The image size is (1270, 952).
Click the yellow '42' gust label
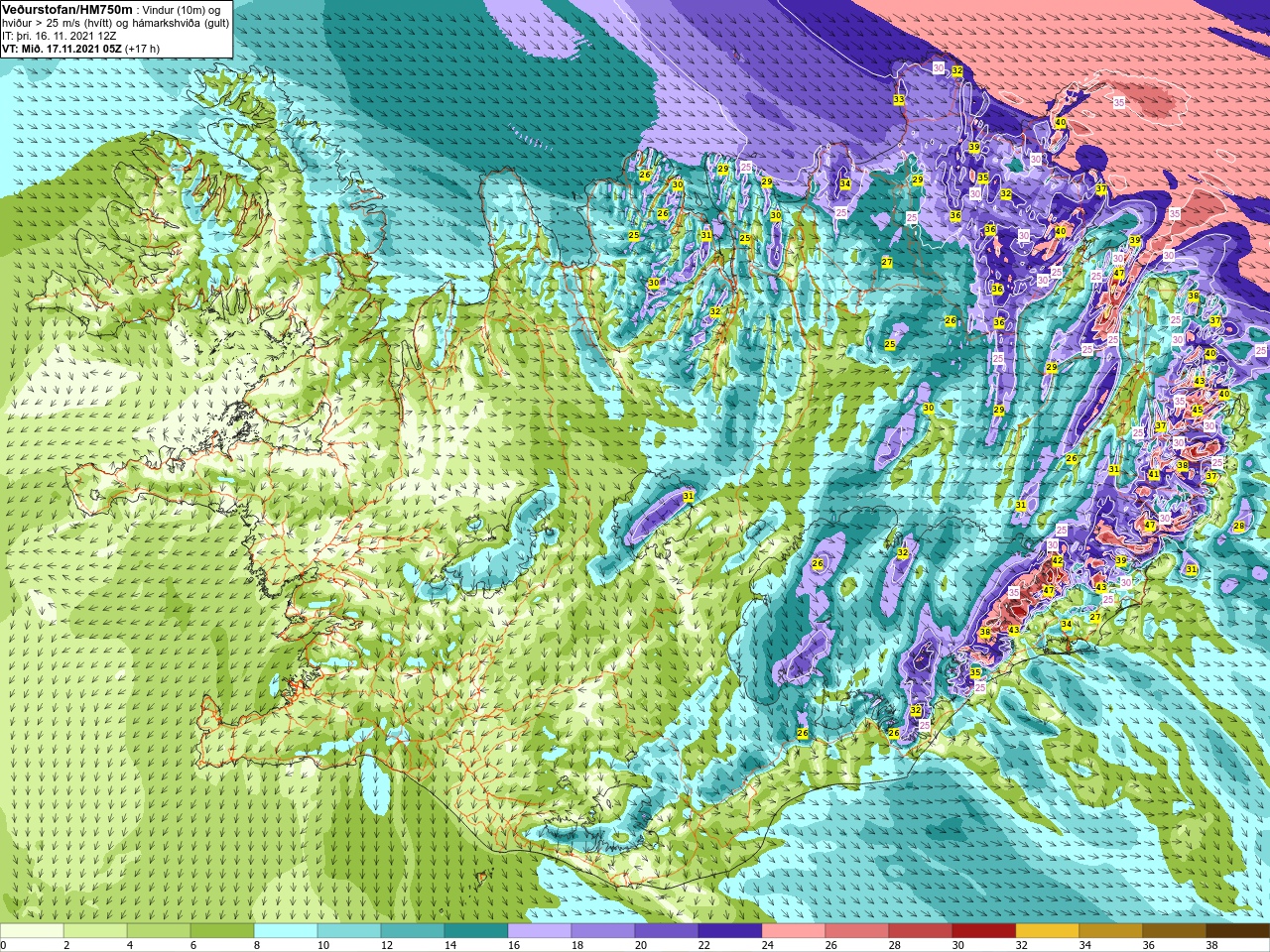[x=1058, y=560]
